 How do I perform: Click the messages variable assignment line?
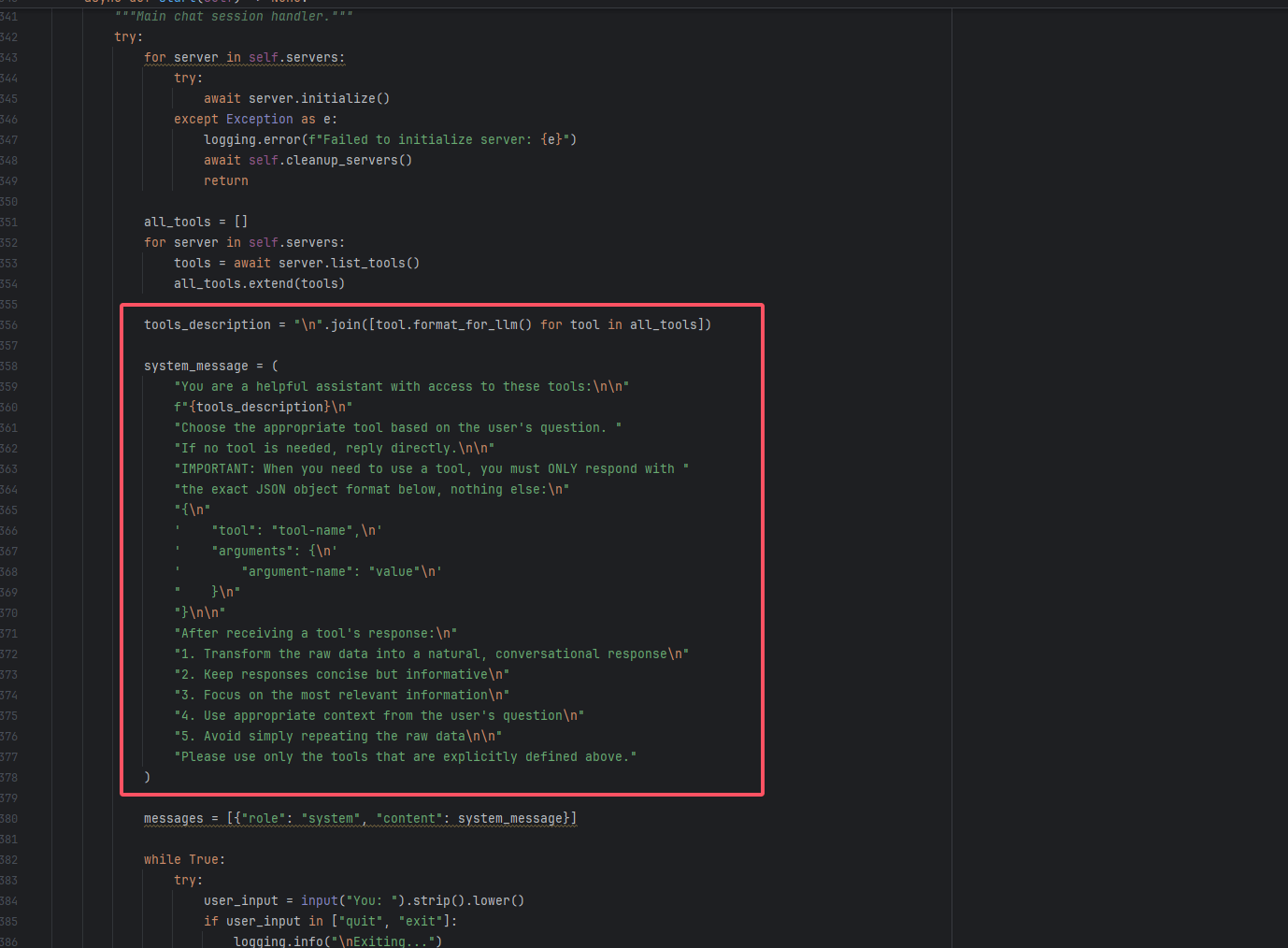[360, 819]
